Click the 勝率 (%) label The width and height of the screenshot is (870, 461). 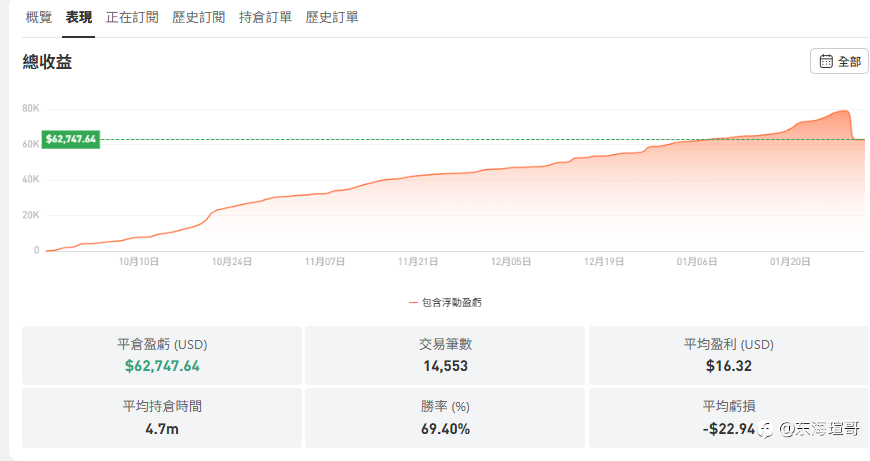point(445,407)
